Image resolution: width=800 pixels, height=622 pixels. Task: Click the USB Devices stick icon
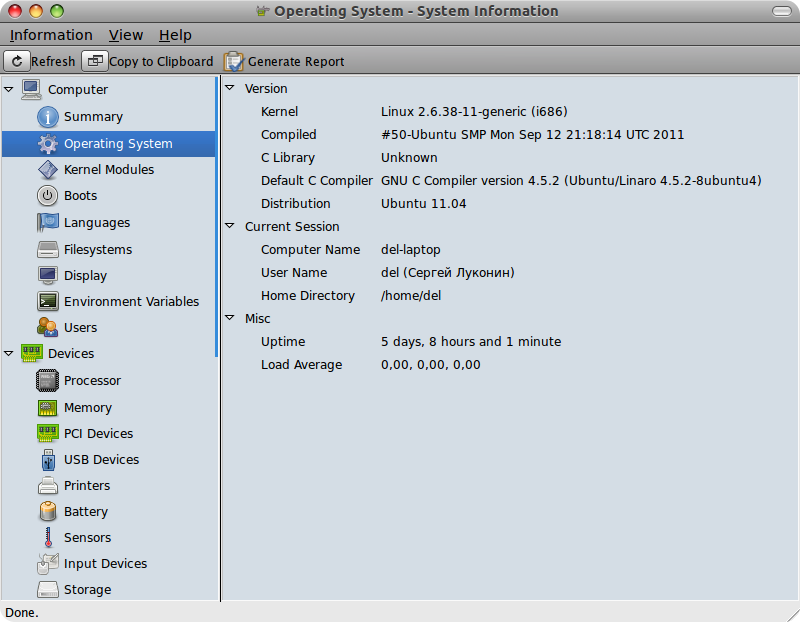48,460
